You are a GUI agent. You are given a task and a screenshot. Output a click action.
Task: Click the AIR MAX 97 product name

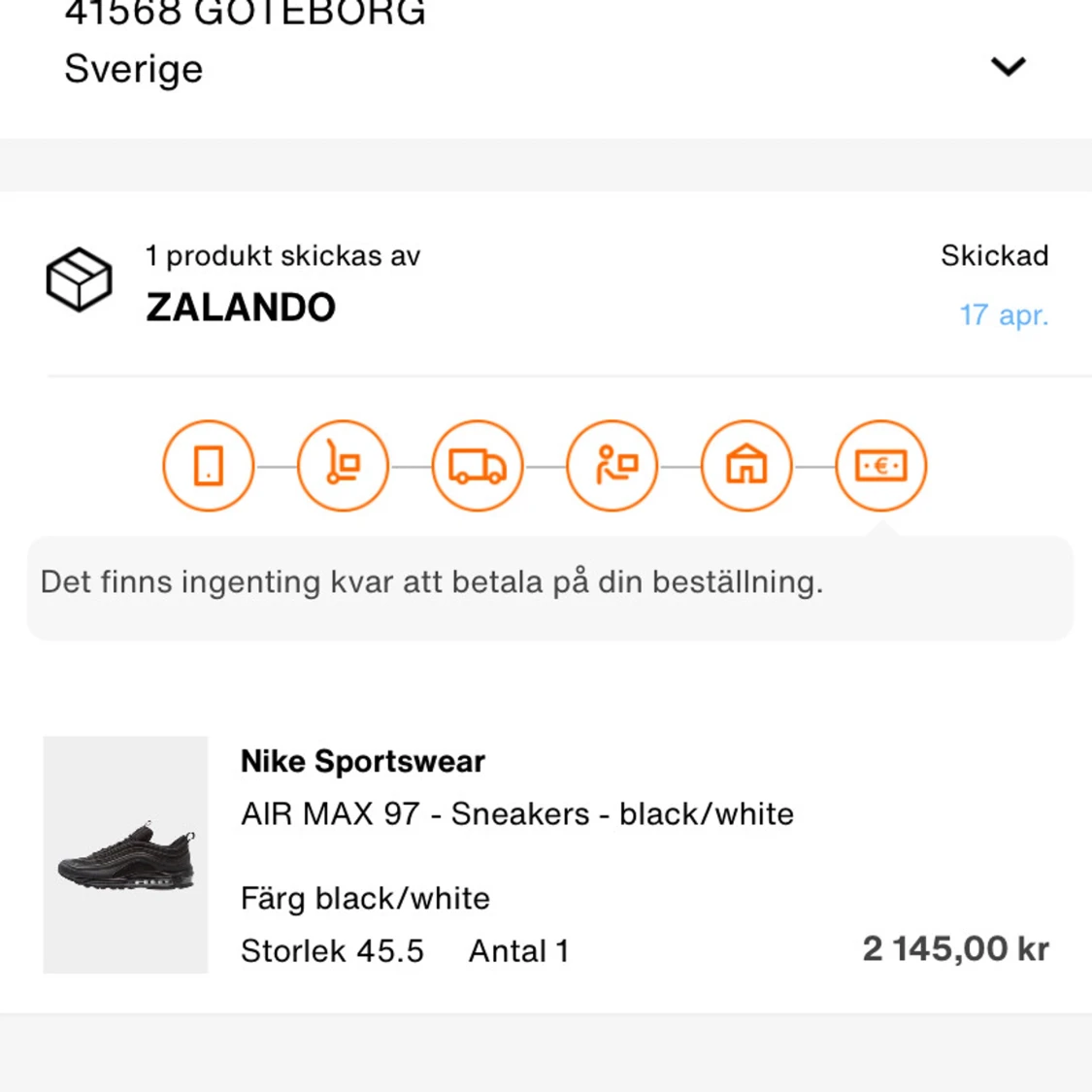(x=516, y=813)
